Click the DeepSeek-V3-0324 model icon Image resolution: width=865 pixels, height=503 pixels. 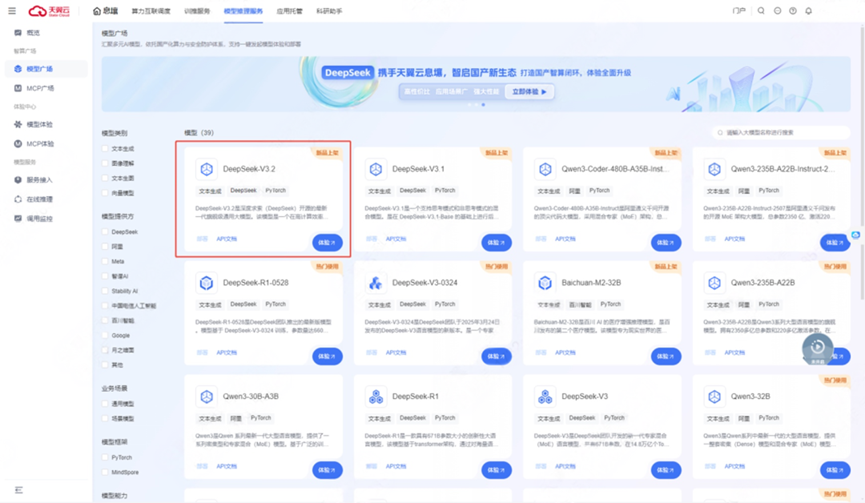coord(376,282)
